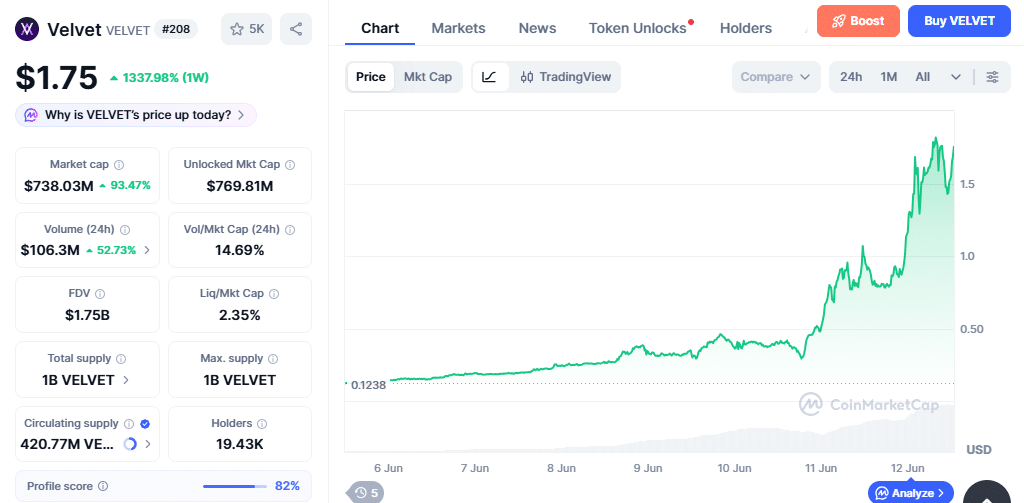Click the 82% profile score value
Viewport: 1024px width, 503px height.
click(287, 486)
